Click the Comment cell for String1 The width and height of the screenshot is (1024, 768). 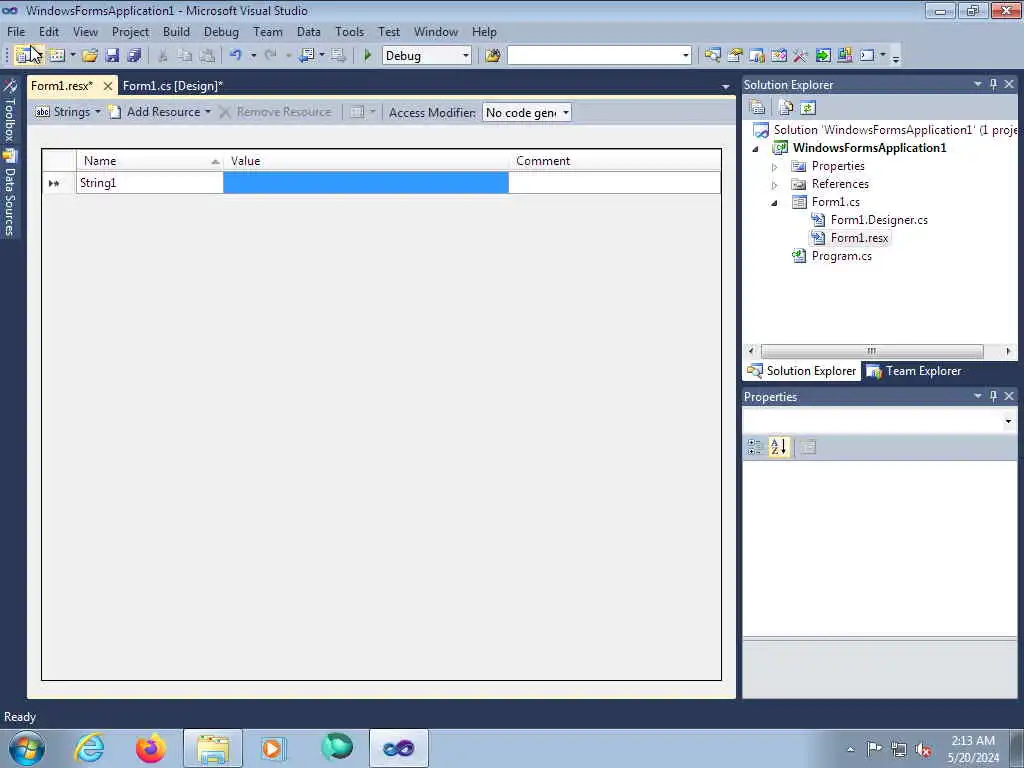615,183
